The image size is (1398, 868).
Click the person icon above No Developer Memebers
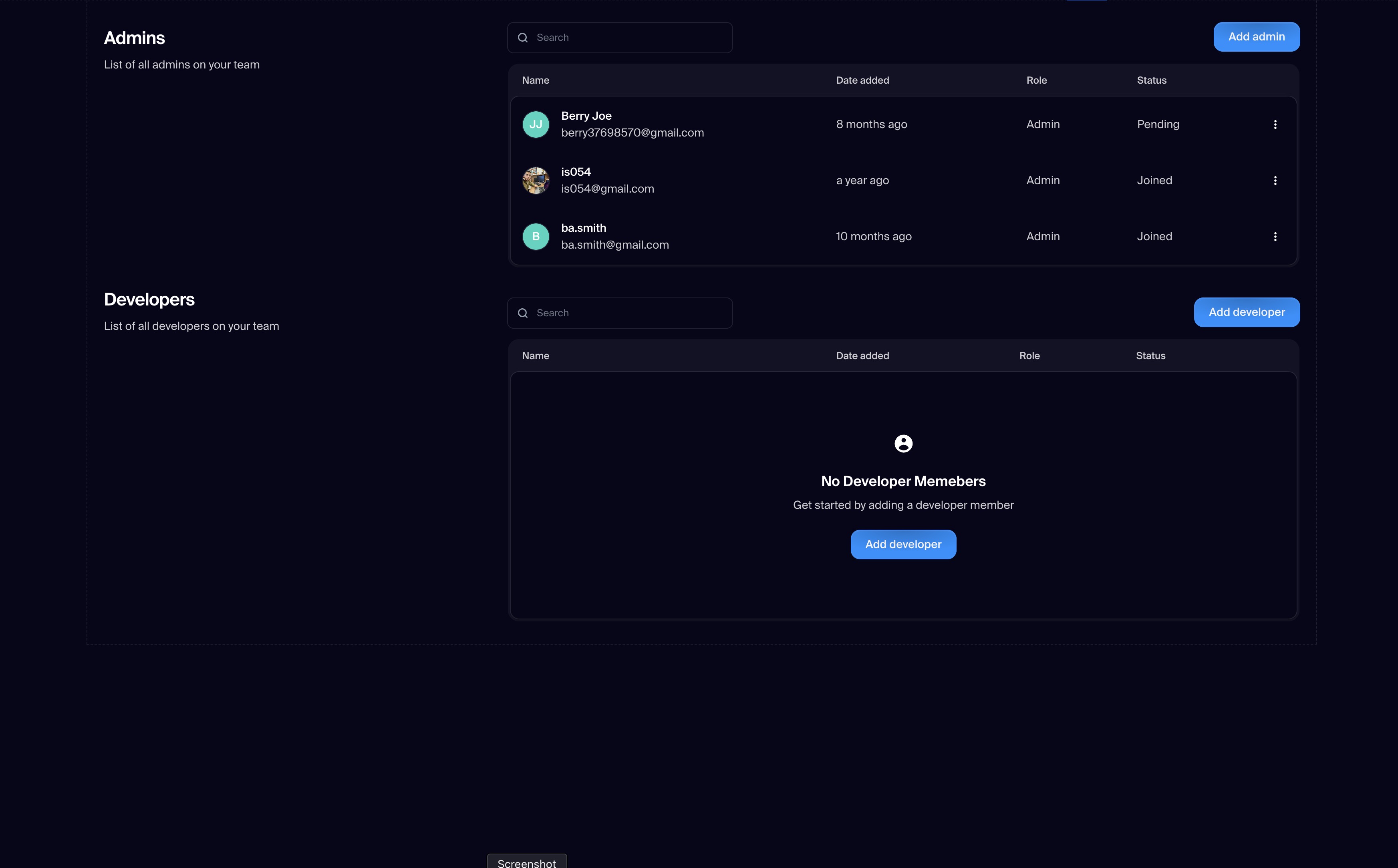tap(903, 443)
